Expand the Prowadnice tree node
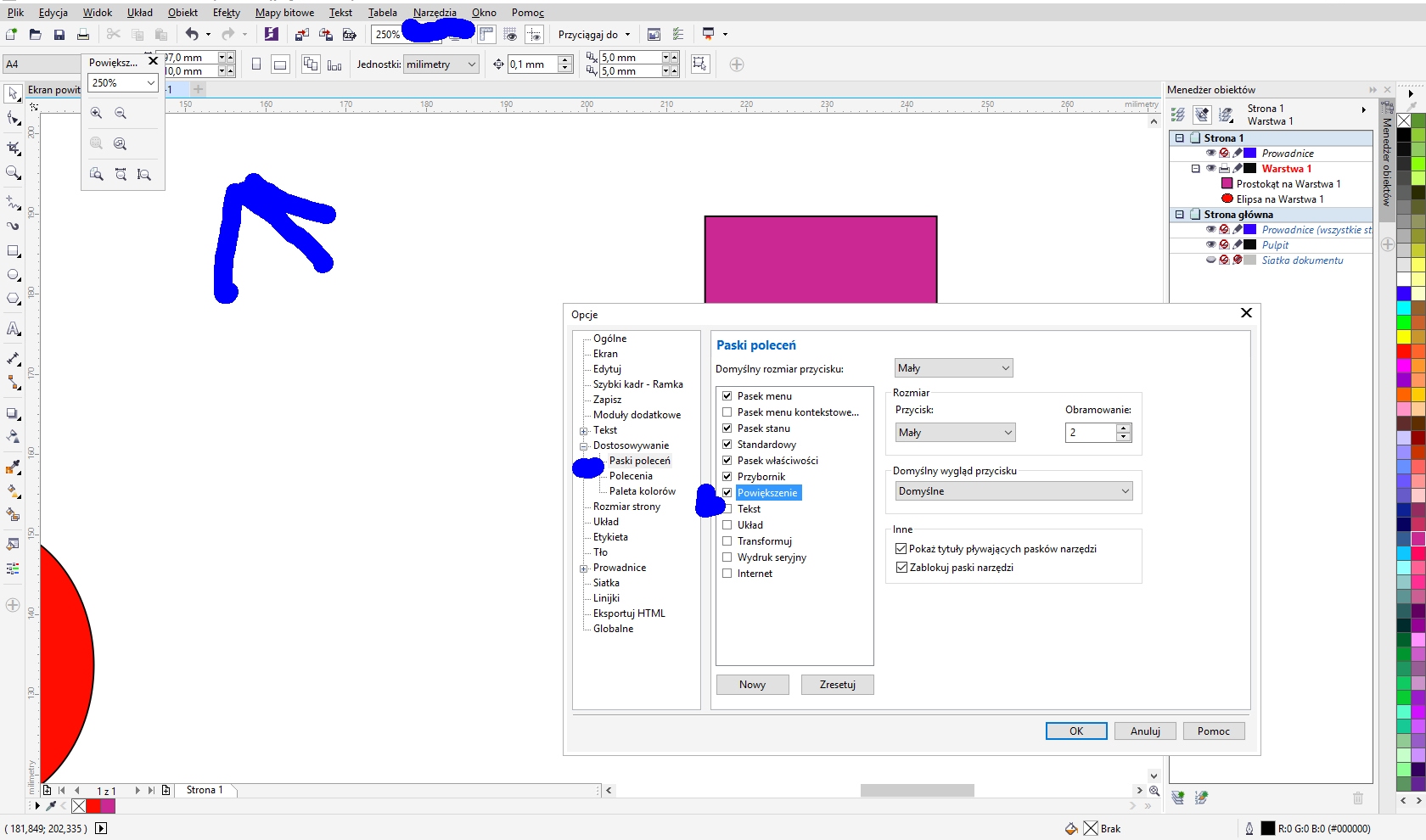Image resolution: width=1426 pixels, height=840 pixels. (x=584, y=568)
